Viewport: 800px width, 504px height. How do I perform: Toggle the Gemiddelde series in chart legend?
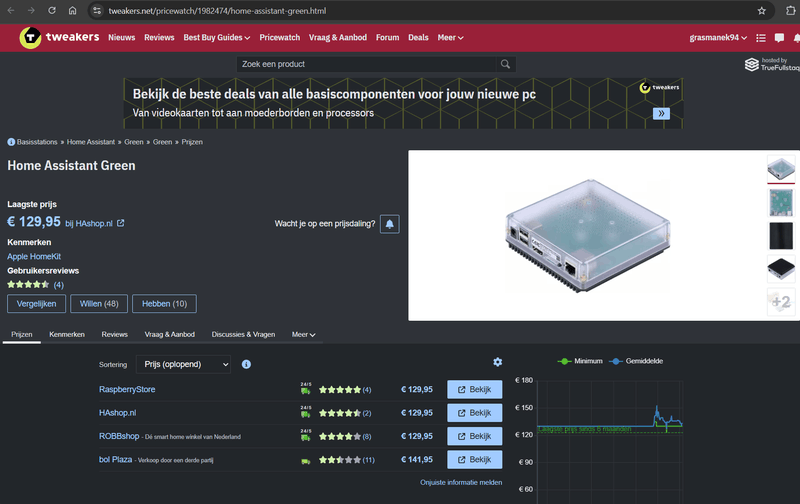click(x=636, y=361)
